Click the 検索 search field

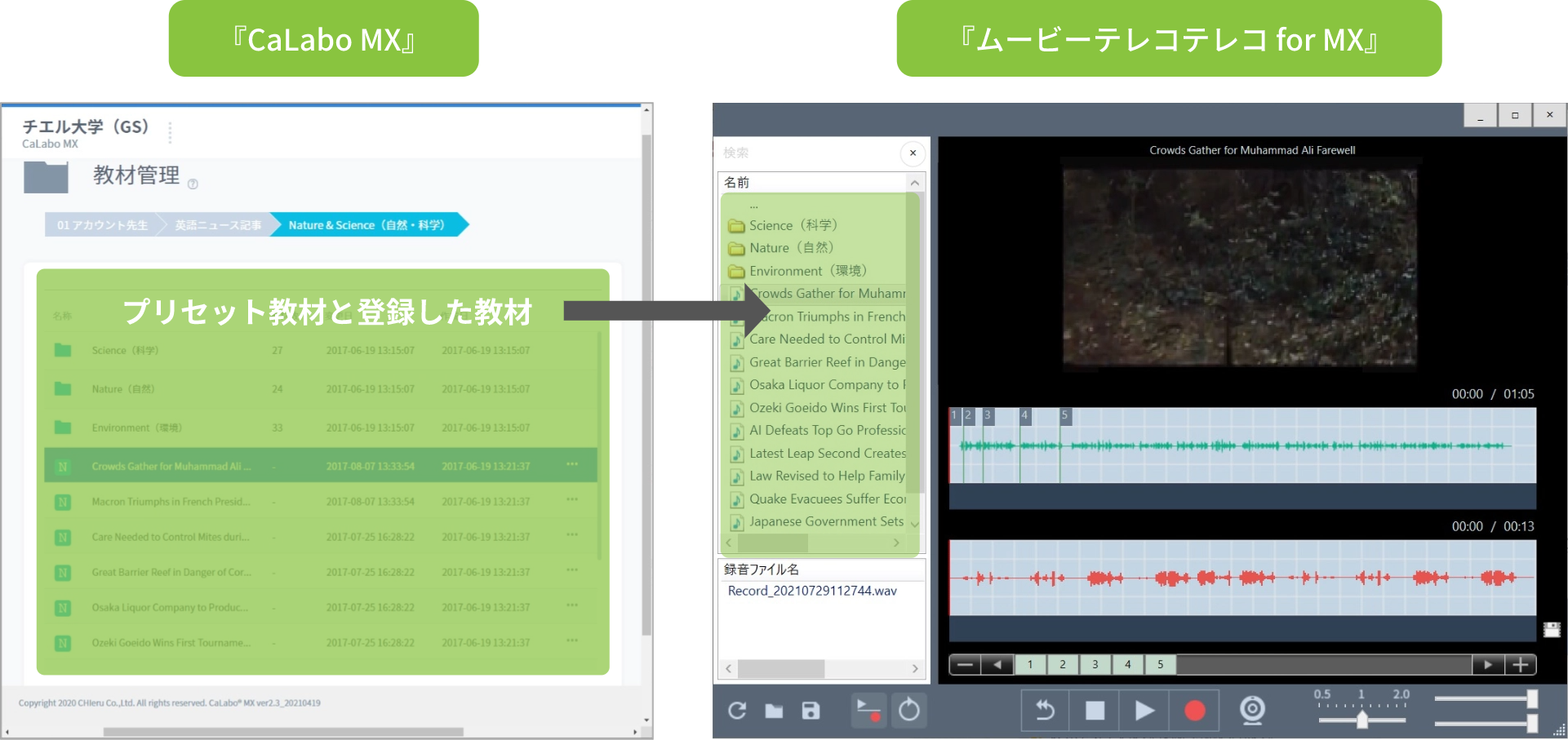808,153
